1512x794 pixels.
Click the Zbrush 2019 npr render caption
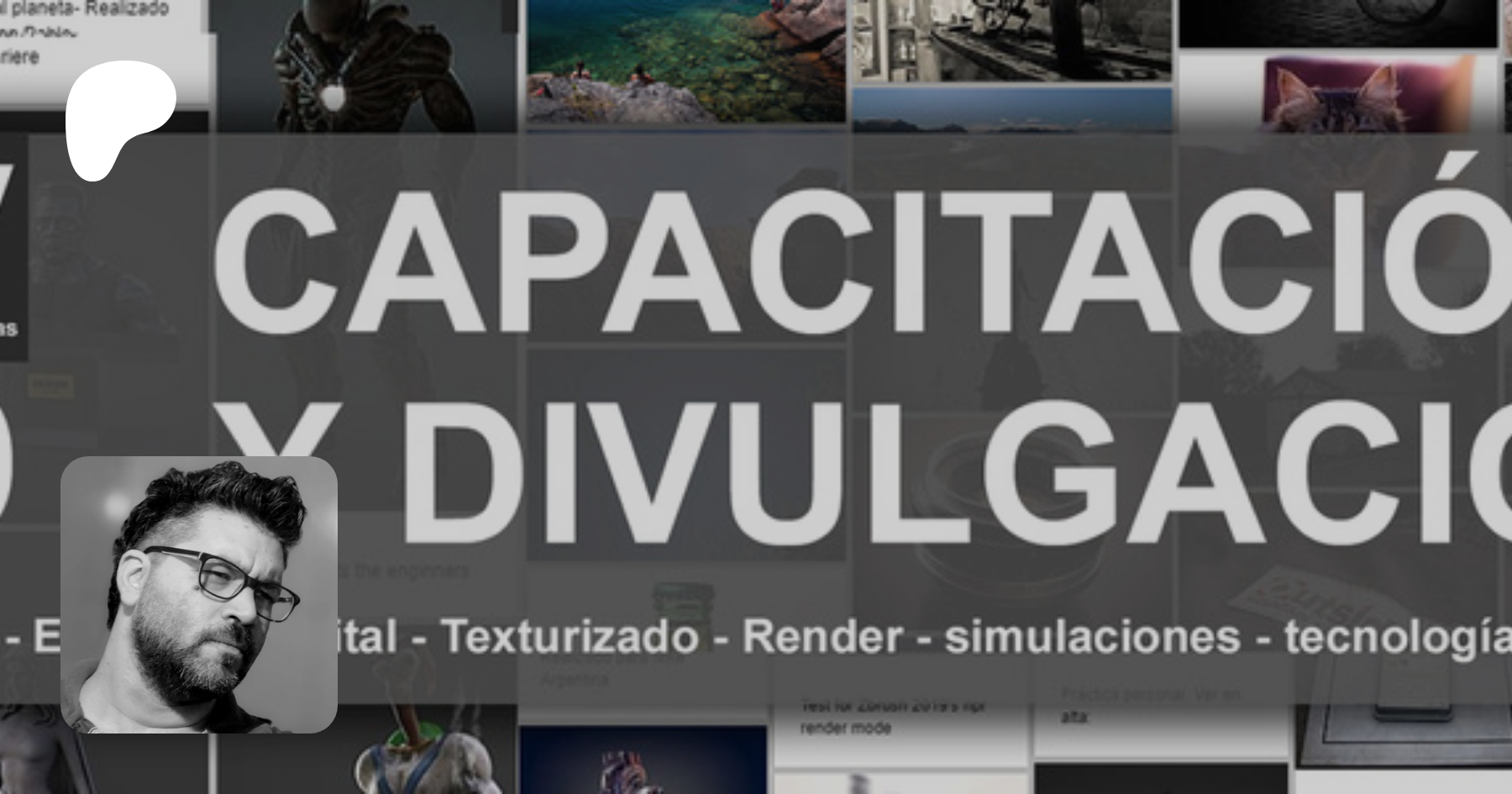(892, 717)
